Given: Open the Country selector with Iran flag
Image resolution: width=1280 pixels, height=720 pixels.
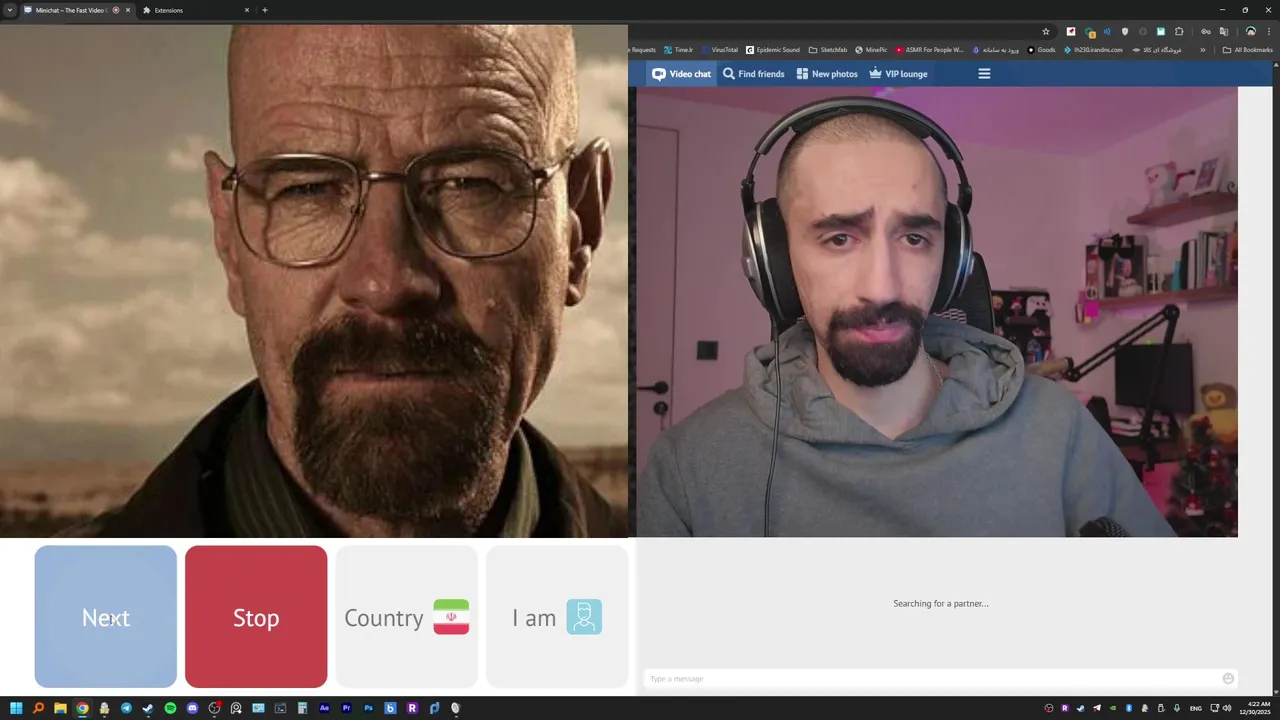Looking at the screenshot, I should (x=406, y=617).
